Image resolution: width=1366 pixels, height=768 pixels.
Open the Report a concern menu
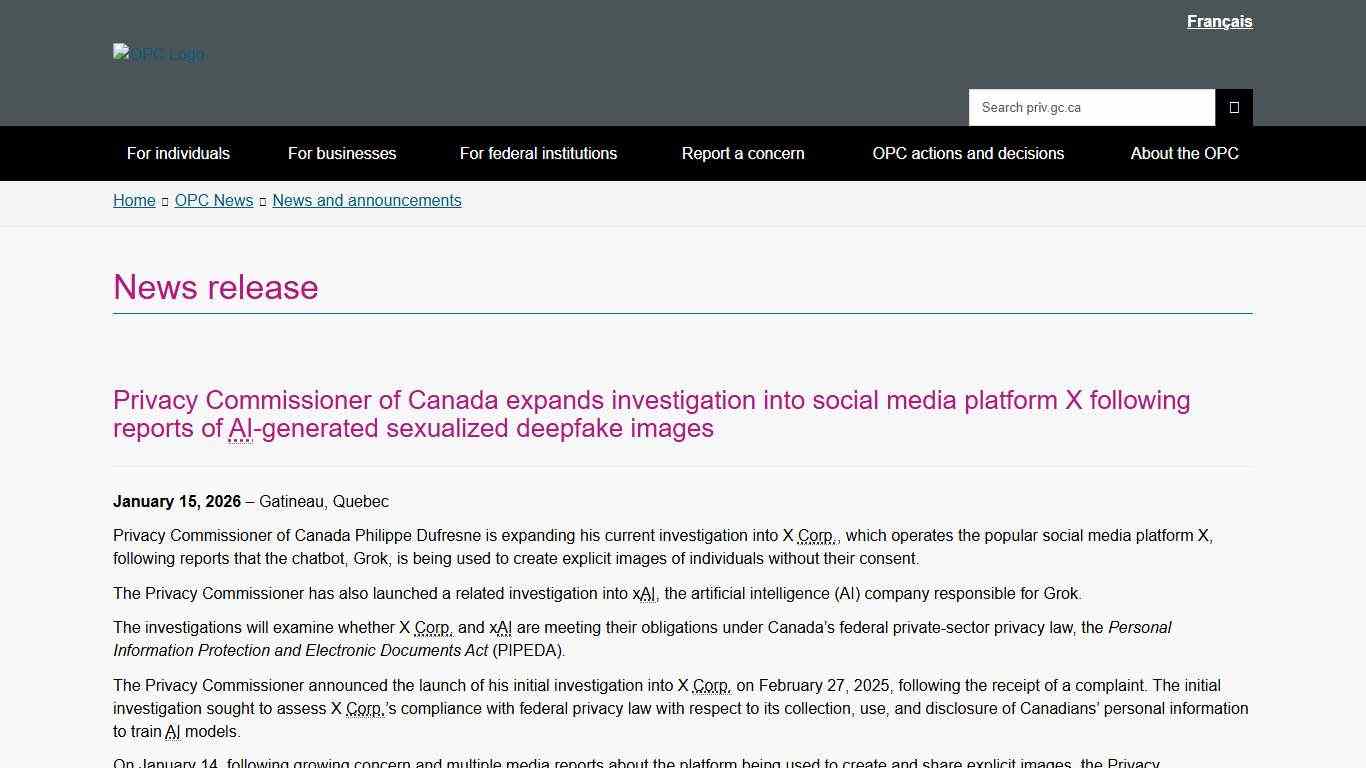(x=742, y=153)
